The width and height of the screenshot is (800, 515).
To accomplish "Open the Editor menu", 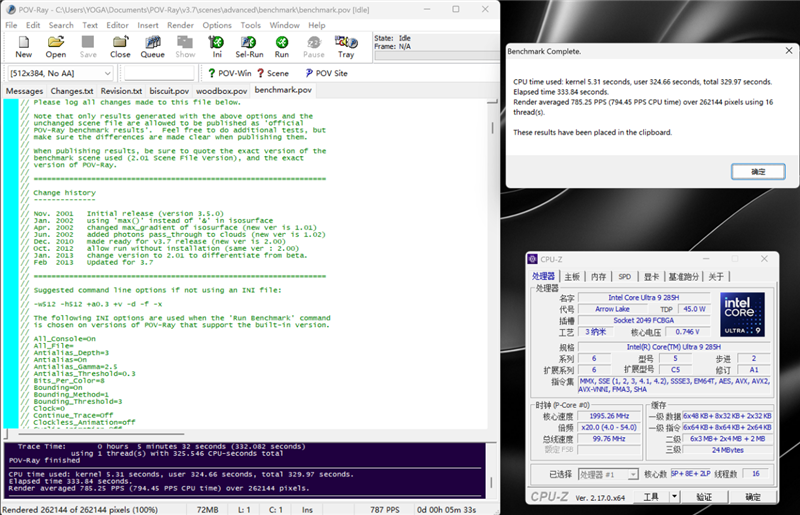I will [117, 25].
